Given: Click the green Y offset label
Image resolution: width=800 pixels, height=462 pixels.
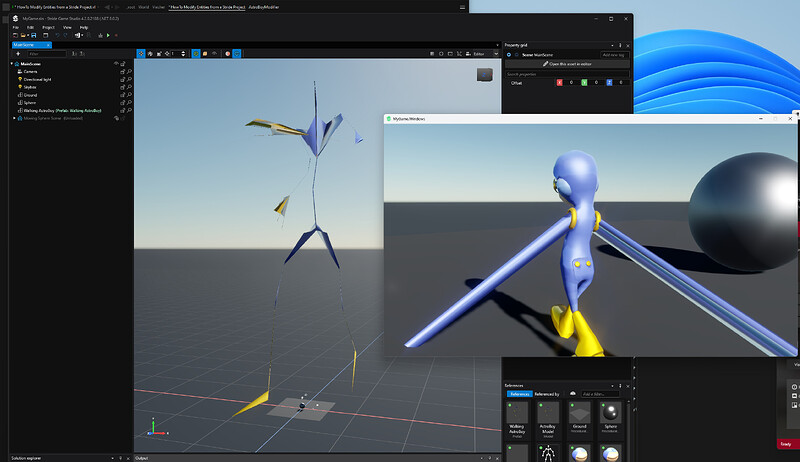Looking at the screenshot, I should click(584, 83).
